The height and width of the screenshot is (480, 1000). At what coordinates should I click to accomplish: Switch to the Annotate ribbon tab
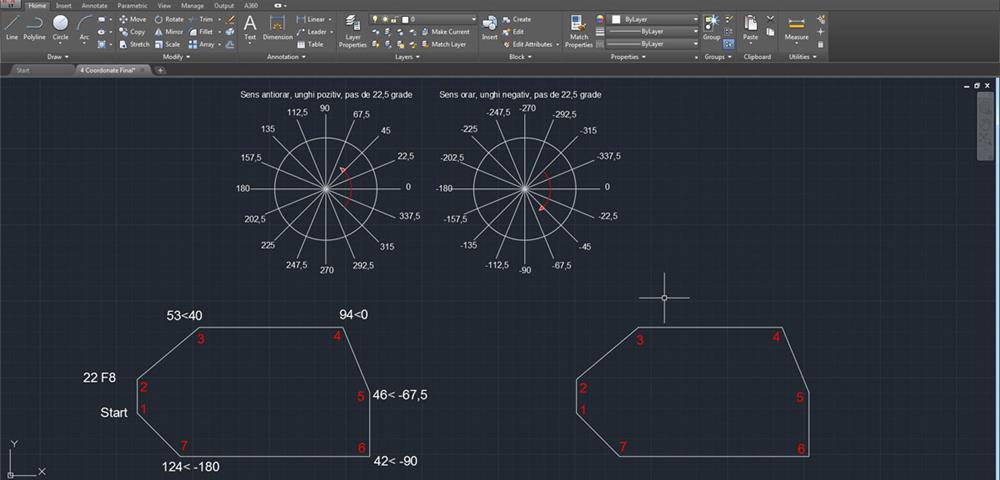(94, 5)
